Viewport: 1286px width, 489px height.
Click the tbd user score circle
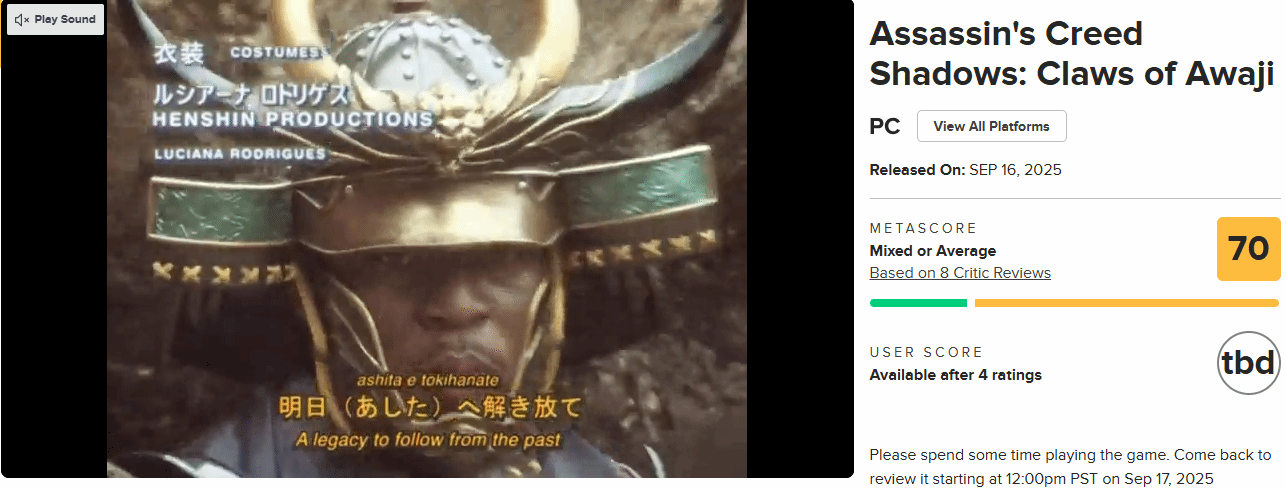pyautogui.click(x=1249, y=362)
